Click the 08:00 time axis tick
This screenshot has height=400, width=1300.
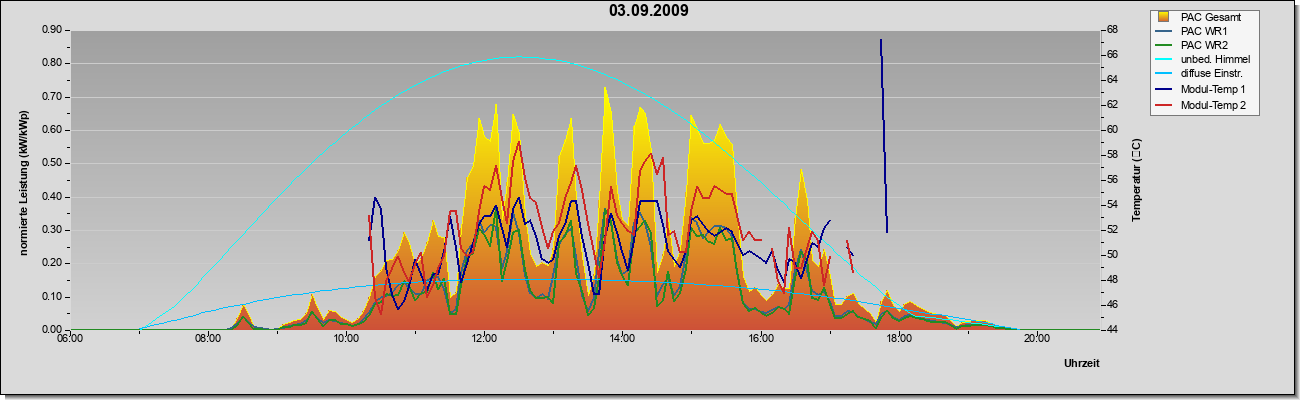pos(207,339)
